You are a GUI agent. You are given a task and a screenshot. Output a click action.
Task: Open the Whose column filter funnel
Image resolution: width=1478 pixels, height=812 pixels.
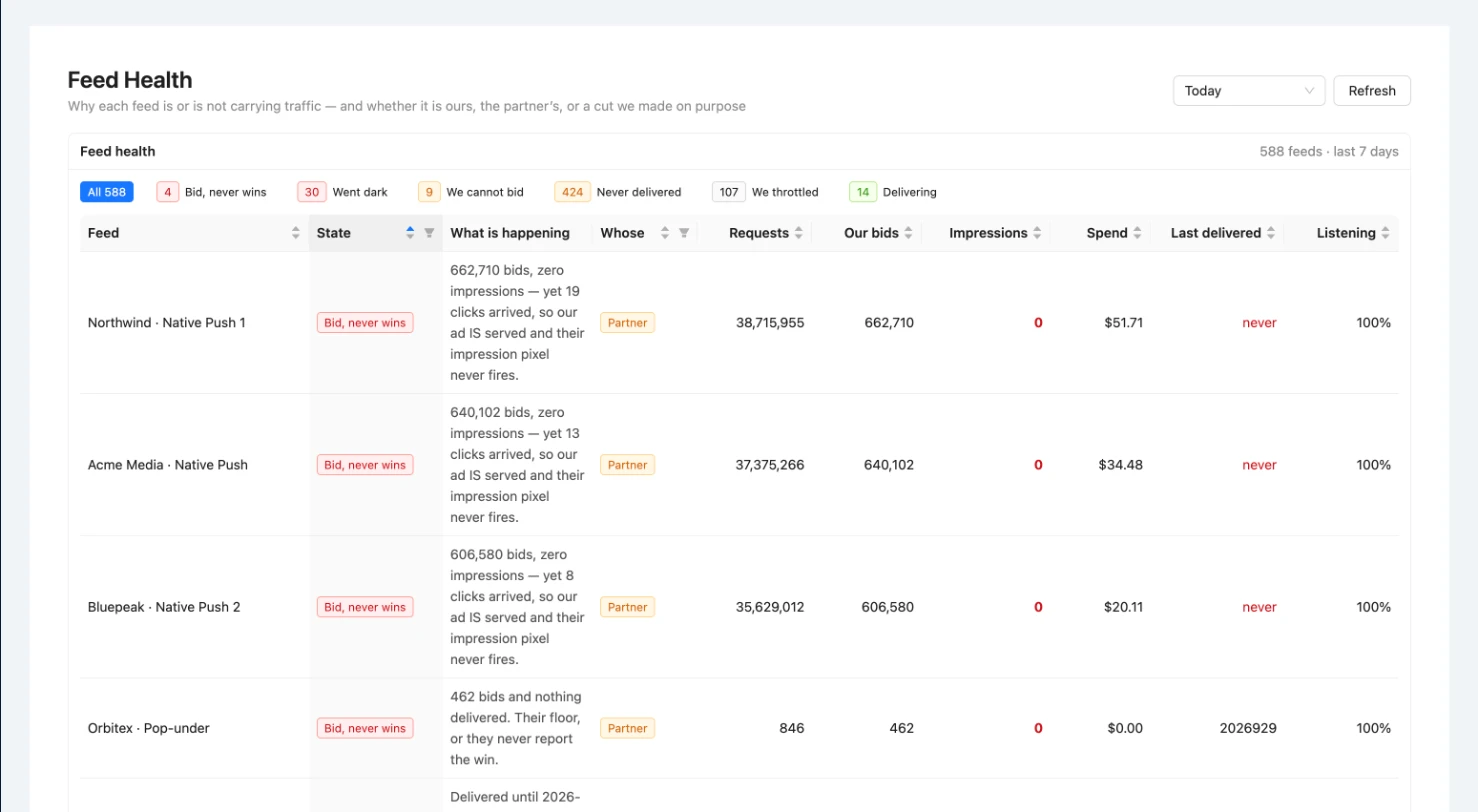[x=684, y=233]
